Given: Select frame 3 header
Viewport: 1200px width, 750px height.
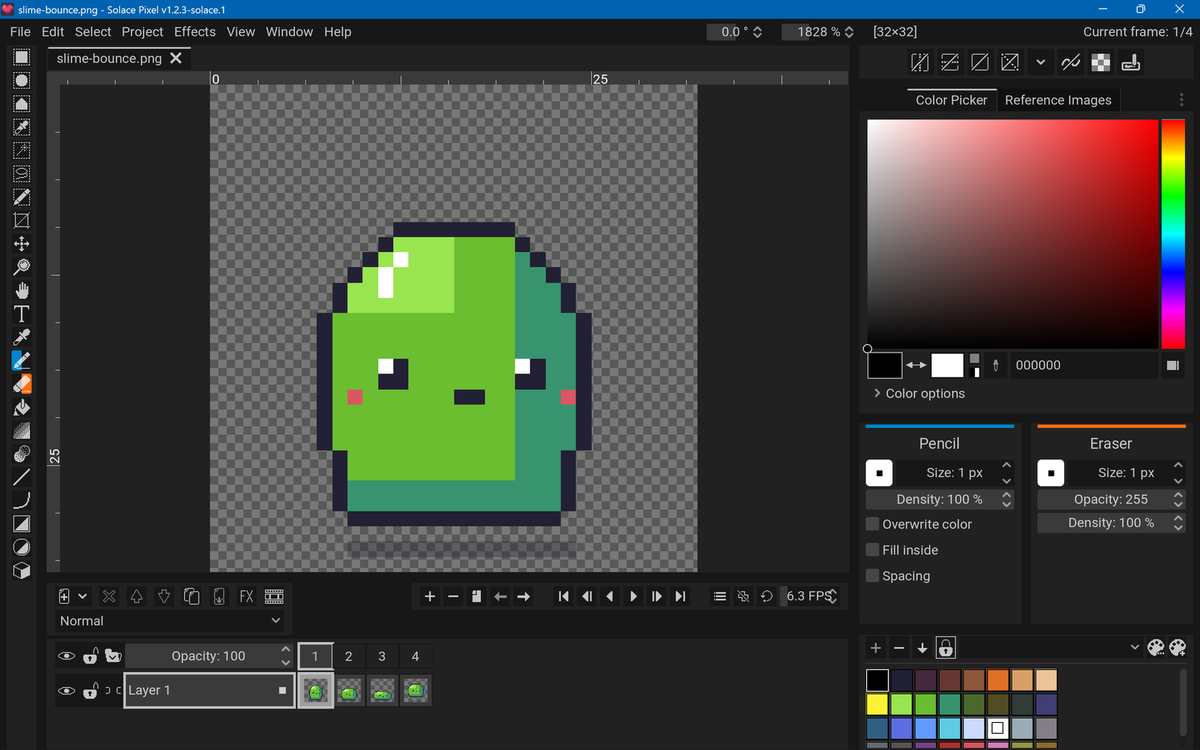Looking at the screenshot, I should pos(382,656).
